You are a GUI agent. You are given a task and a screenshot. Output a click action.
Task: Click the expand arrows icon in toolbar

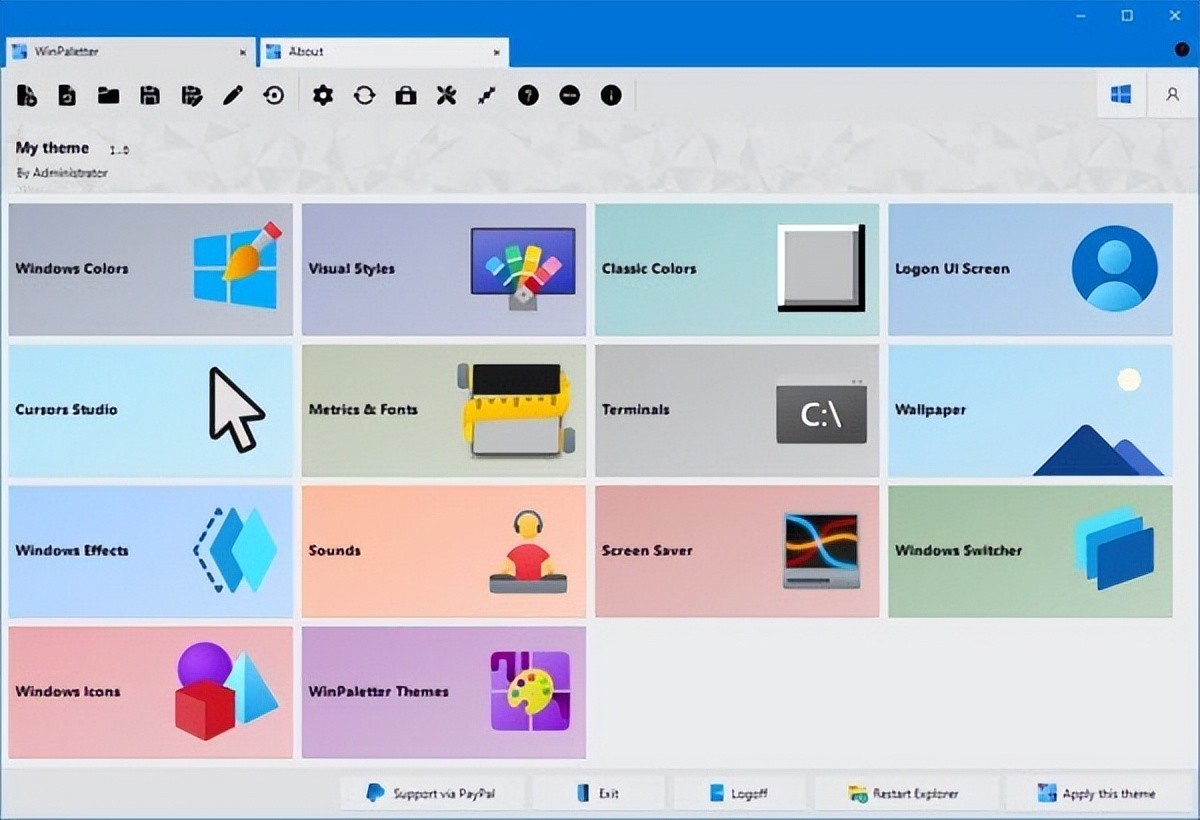coord(487,96)
